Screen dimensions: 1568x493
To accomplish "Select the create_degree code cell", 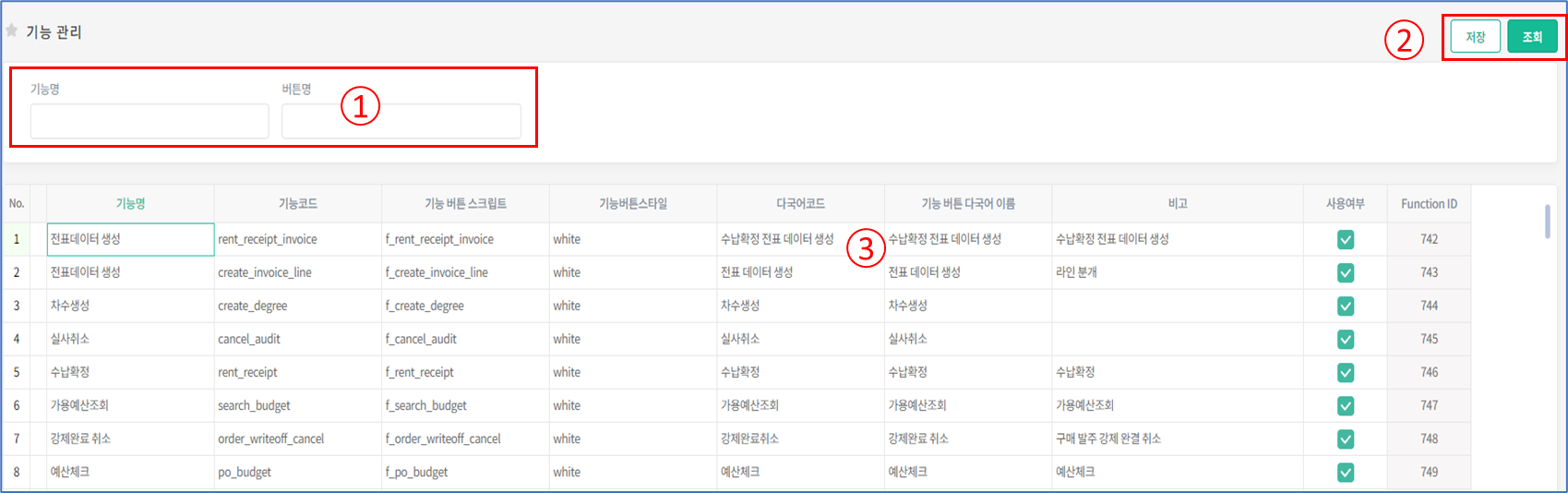I will [297, 306].
